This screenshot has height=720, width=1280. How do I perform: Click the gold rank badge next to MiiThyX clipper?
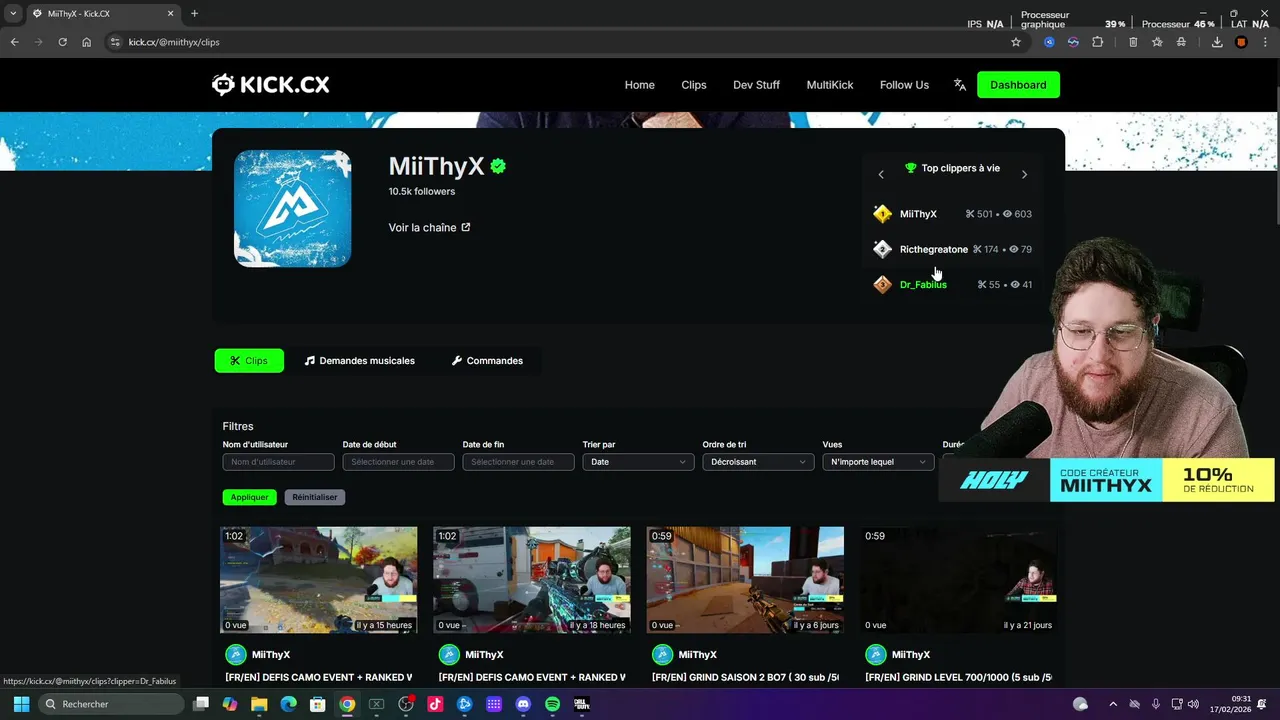click(882, 214)
